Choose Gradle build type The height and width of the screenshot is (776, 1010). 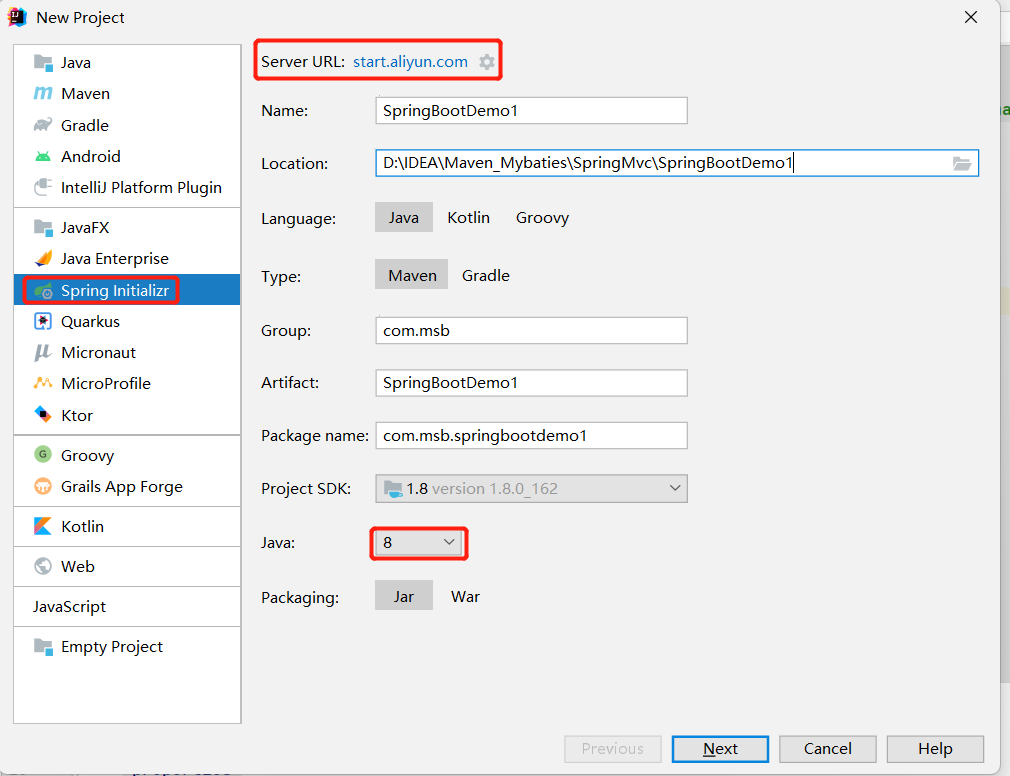[x=486, y=275]
